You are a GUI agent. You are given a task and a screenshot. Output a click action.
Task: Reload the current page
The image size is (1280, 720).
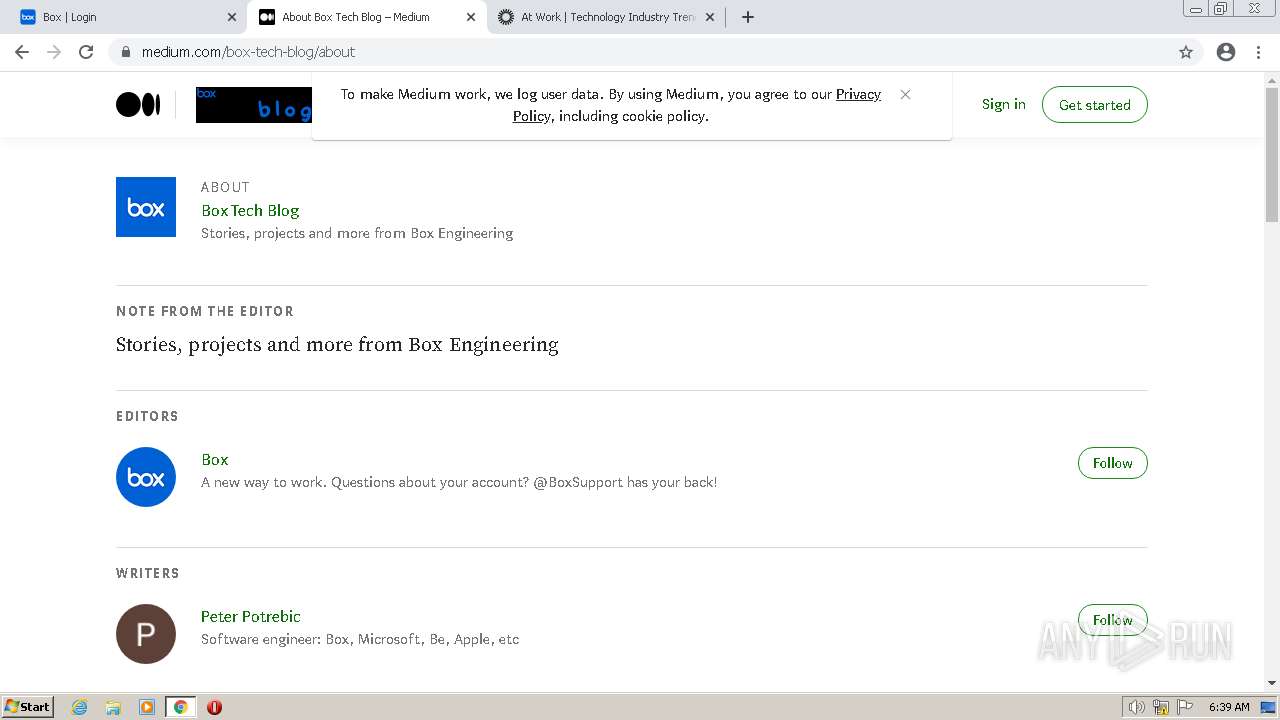point(86,52)
